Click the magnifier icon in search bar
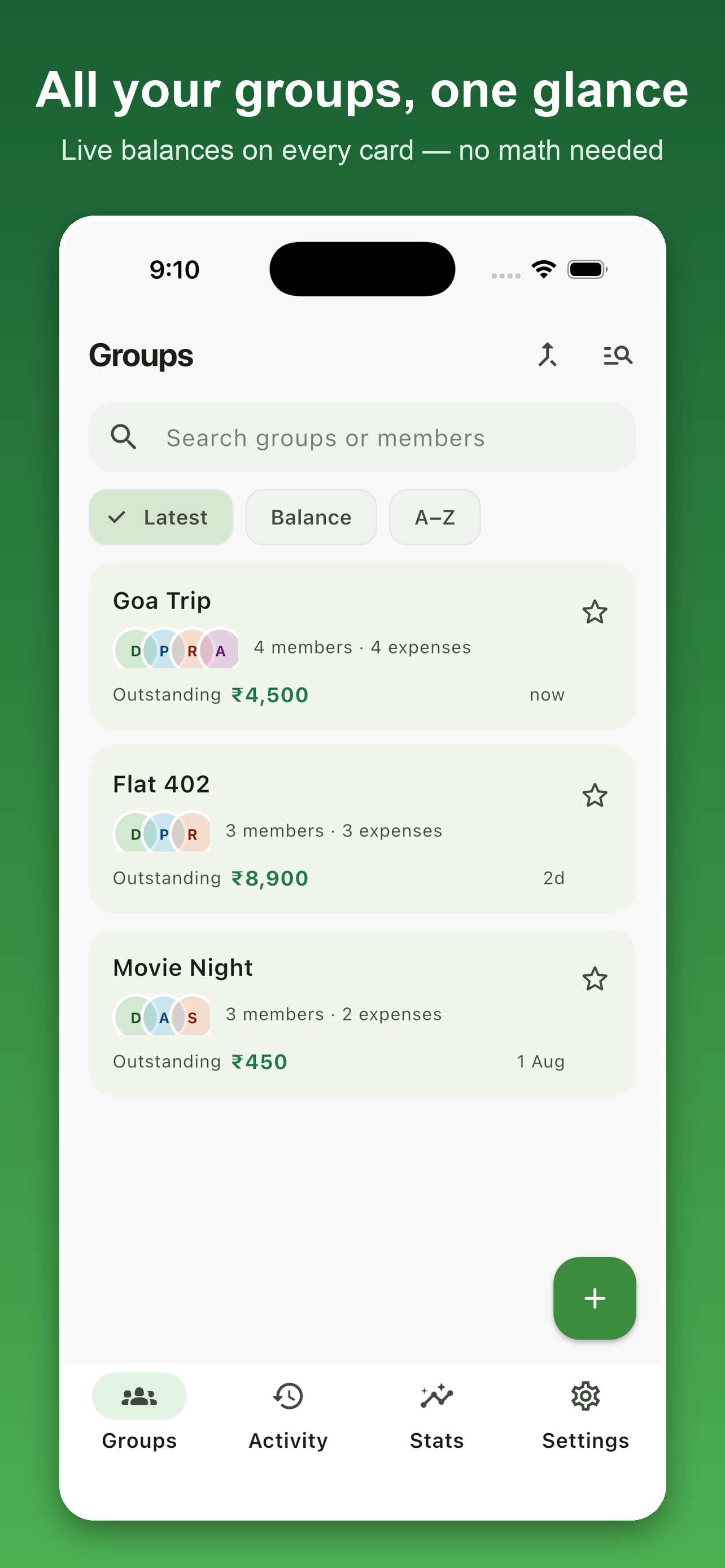725x1568 pixels. pos(124,437)
